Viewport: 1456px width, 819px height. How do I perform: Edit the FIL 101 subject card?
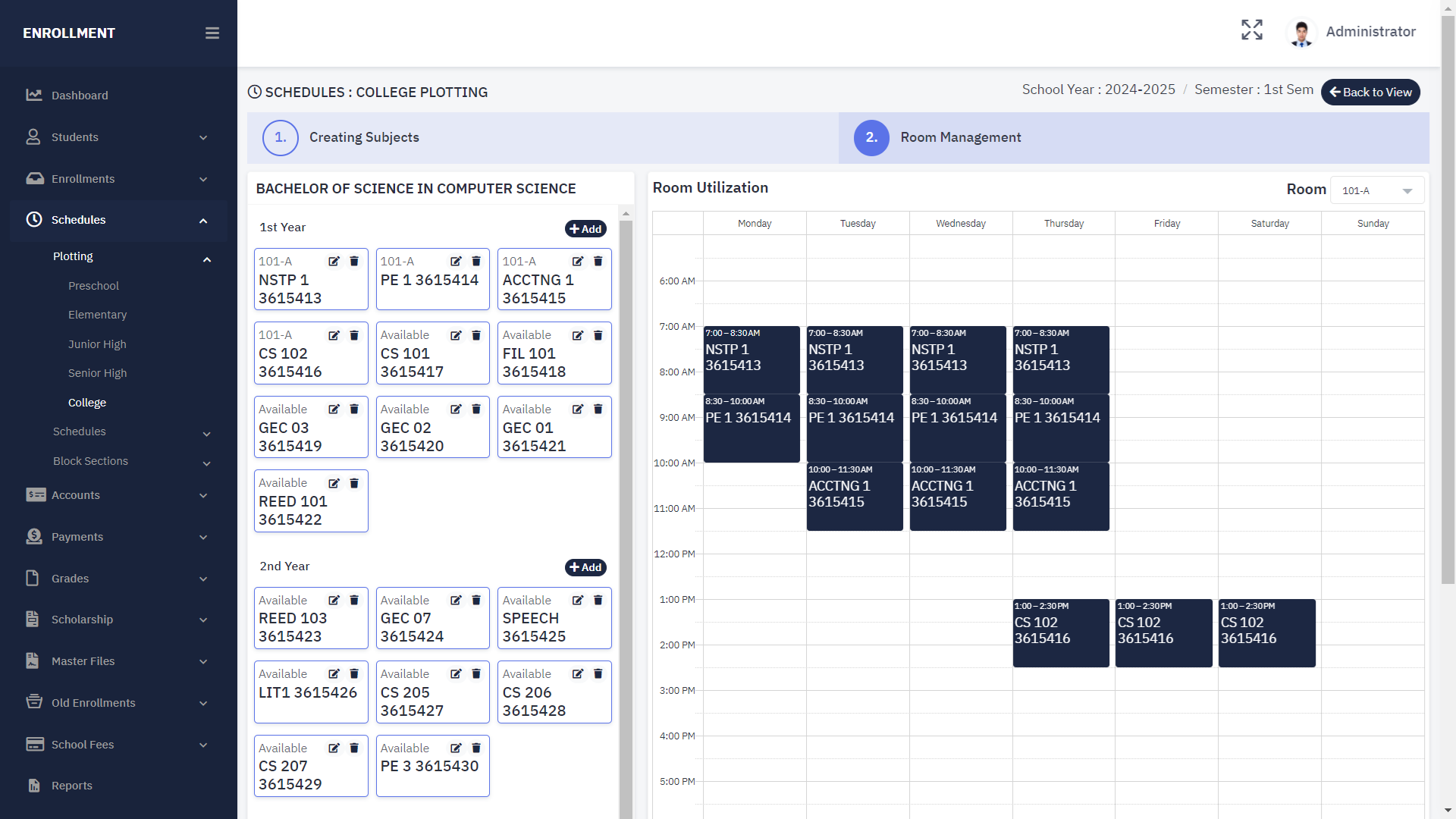(x=578, y=335)
